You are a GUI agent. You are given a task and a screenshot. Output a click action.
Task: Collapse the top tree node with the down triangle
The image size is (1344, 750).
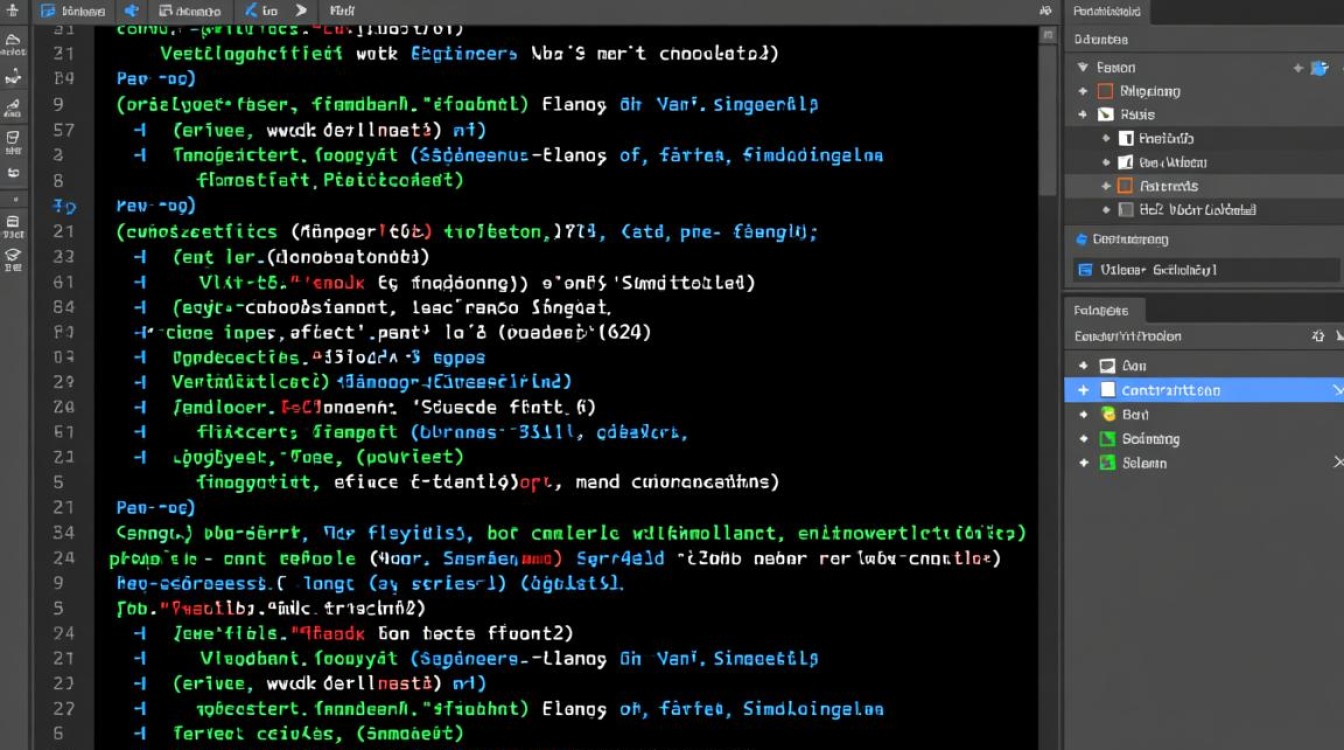coord(1083,68)
